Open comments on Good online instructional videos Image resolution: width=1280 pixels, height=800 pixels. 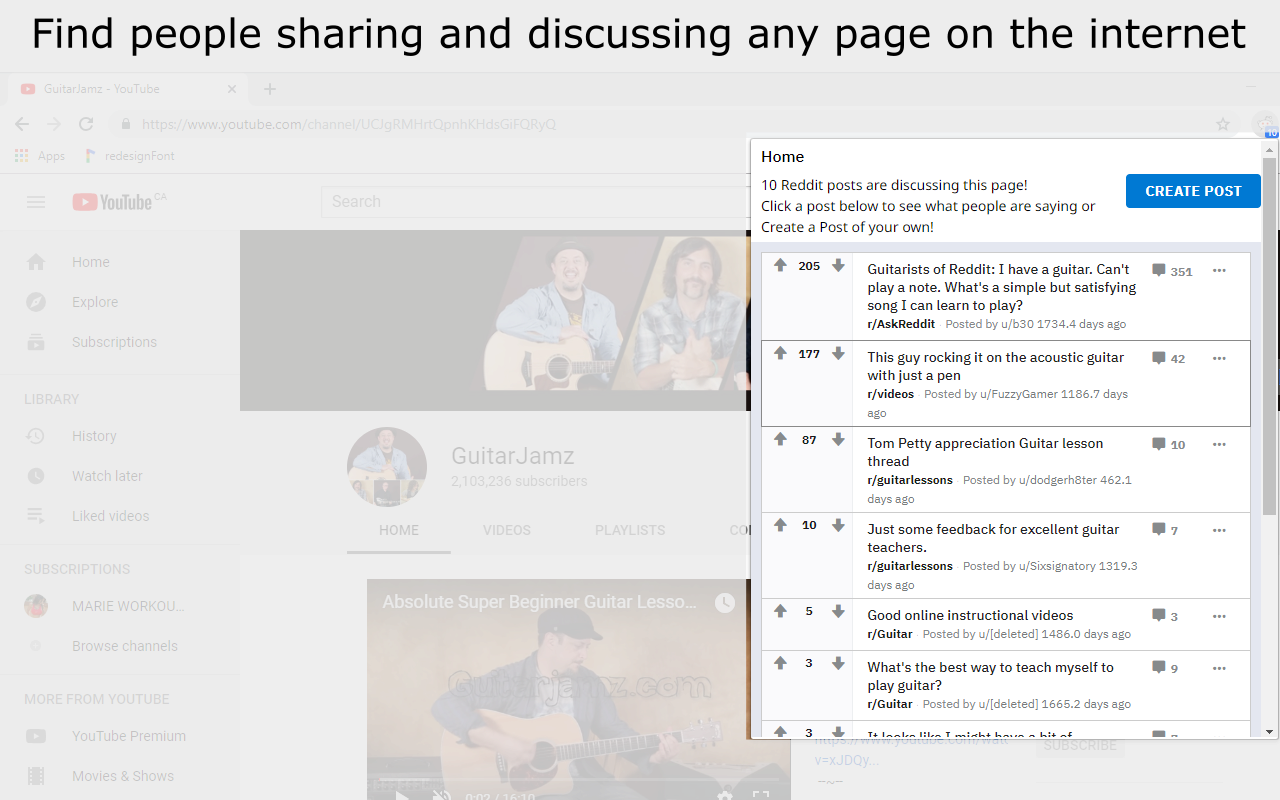coord(1165,616)
